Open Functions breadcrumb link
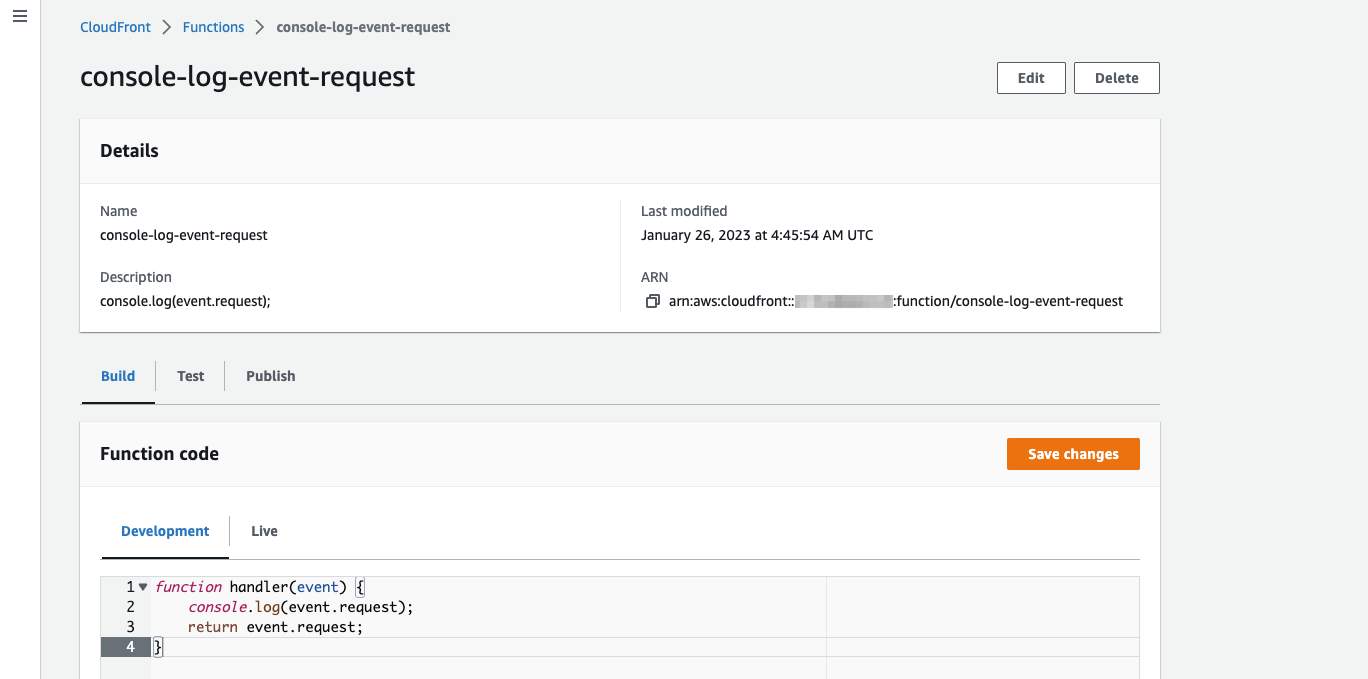1368x679 pixels. coord(213,27)
